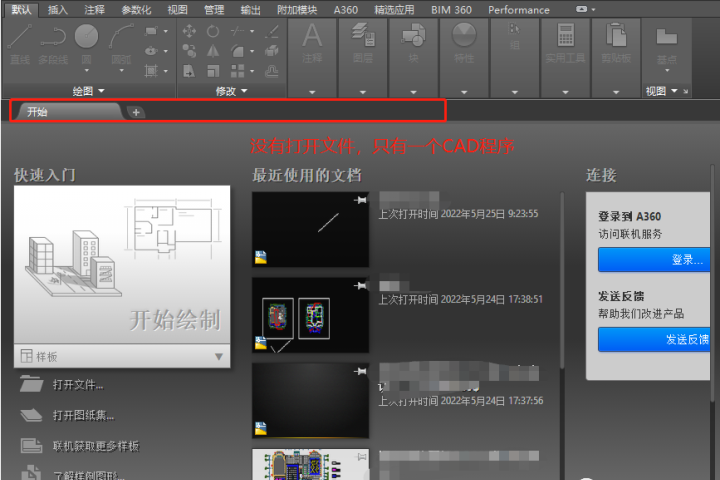This screenshot has height=480, width=720.
Task: Click the 联机获取更多样板 link
Action: 96,446
